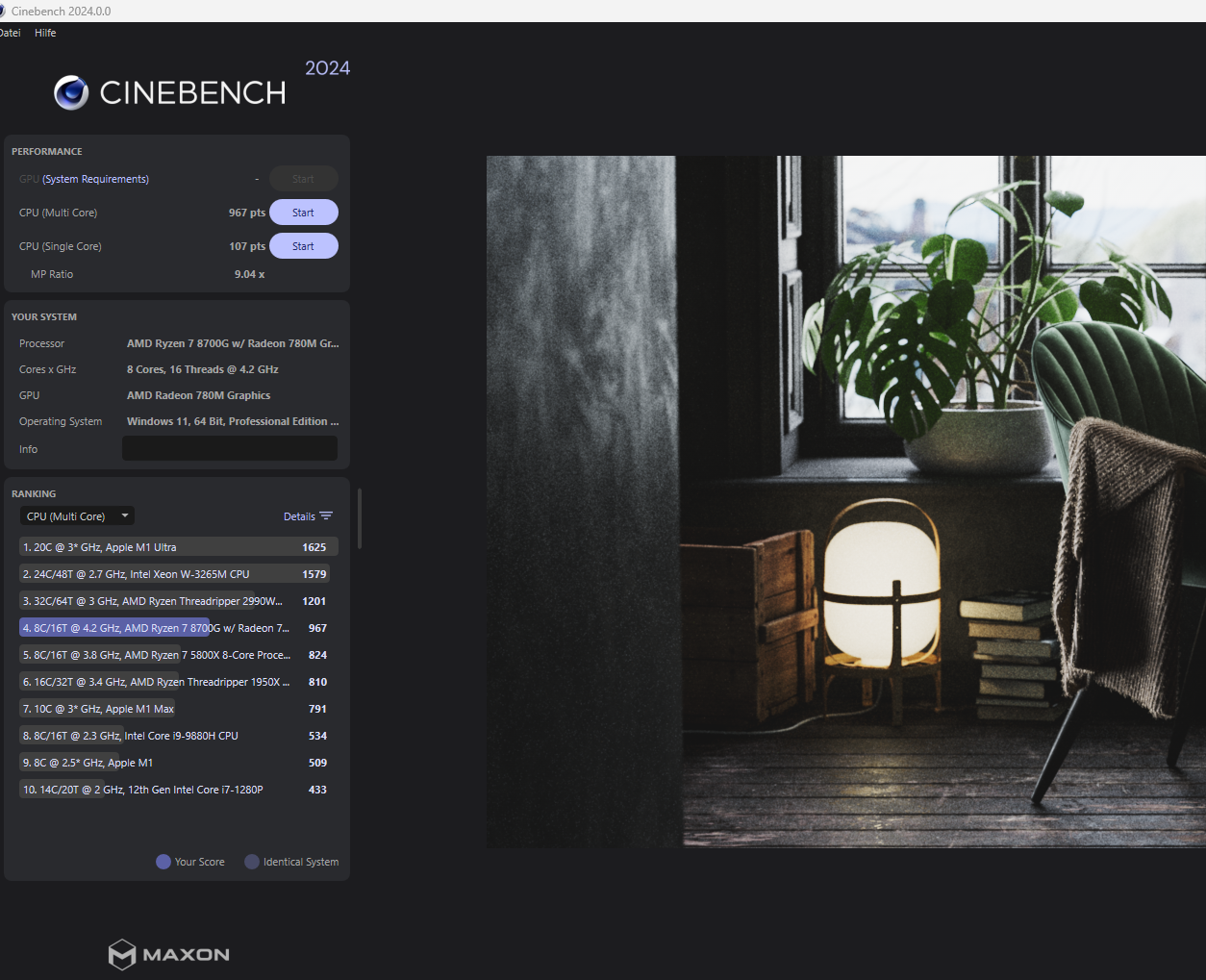Click the RANKING section heading

(x=34, y=494)
